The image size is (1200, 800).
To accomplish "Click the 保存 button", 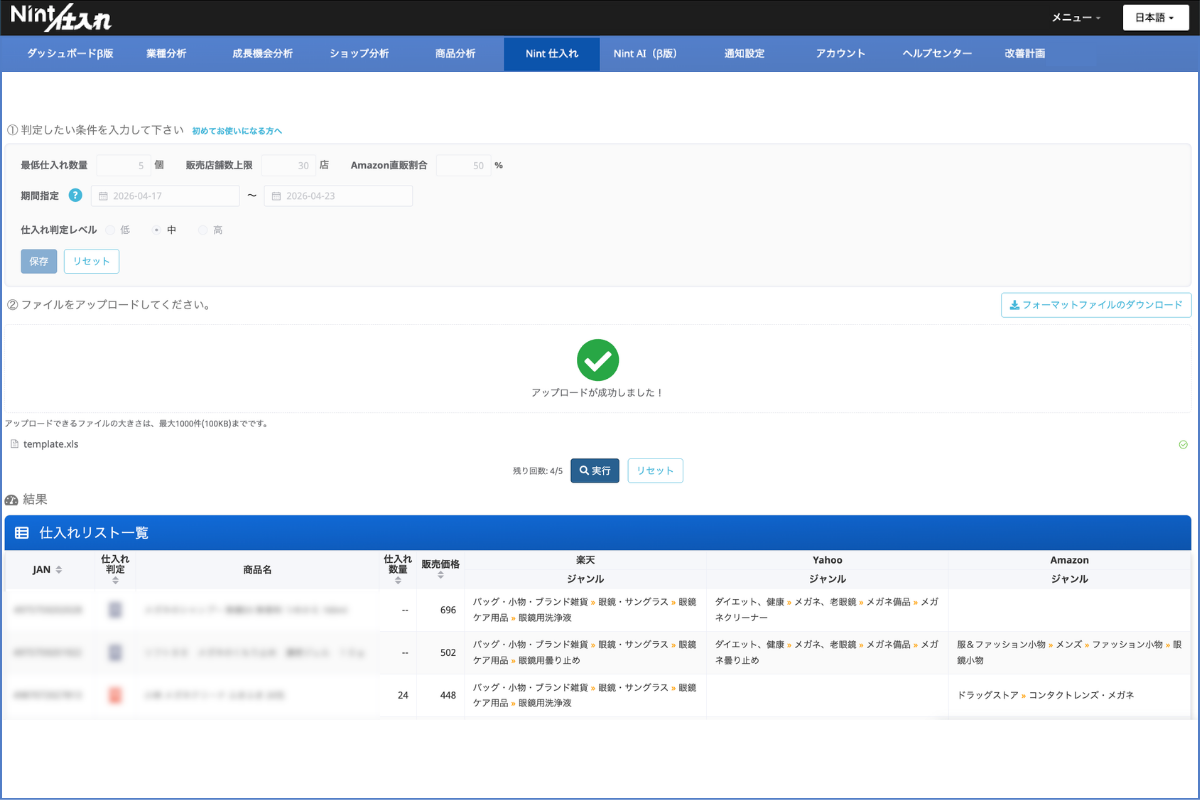I will pos(39,261).
